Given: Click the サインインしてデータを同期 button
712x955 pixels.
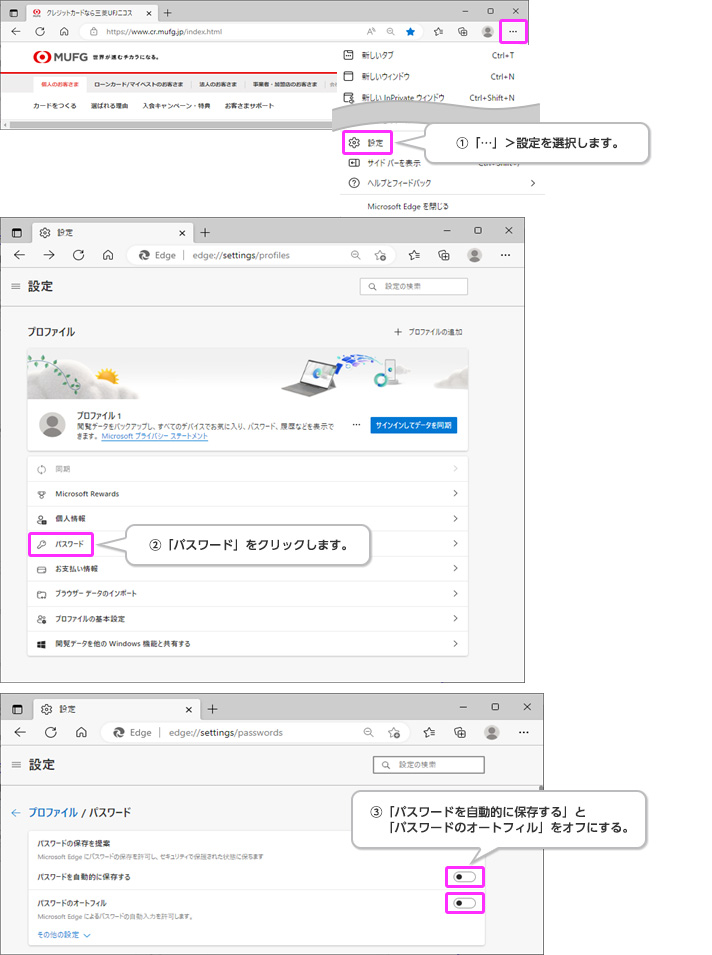Looking at the screenshot, I should tap(414, 425).
